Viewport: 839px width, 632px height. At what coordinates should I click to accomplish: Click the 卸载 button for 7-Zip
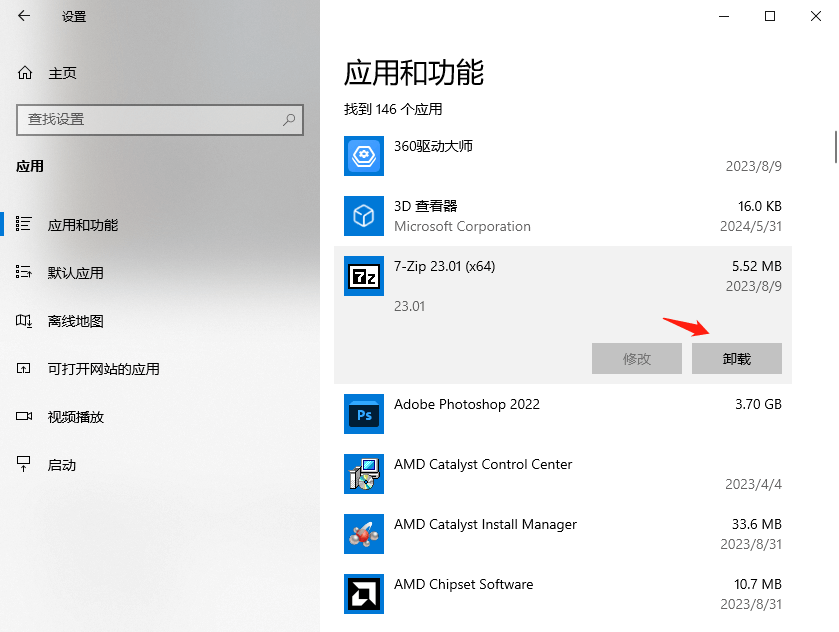click(737, 358)
